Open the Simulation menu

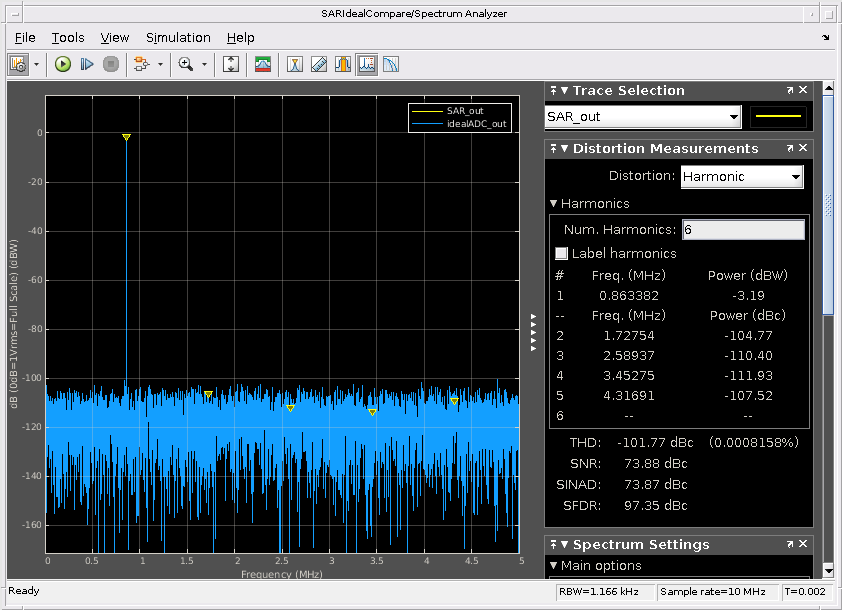point(178,37)
